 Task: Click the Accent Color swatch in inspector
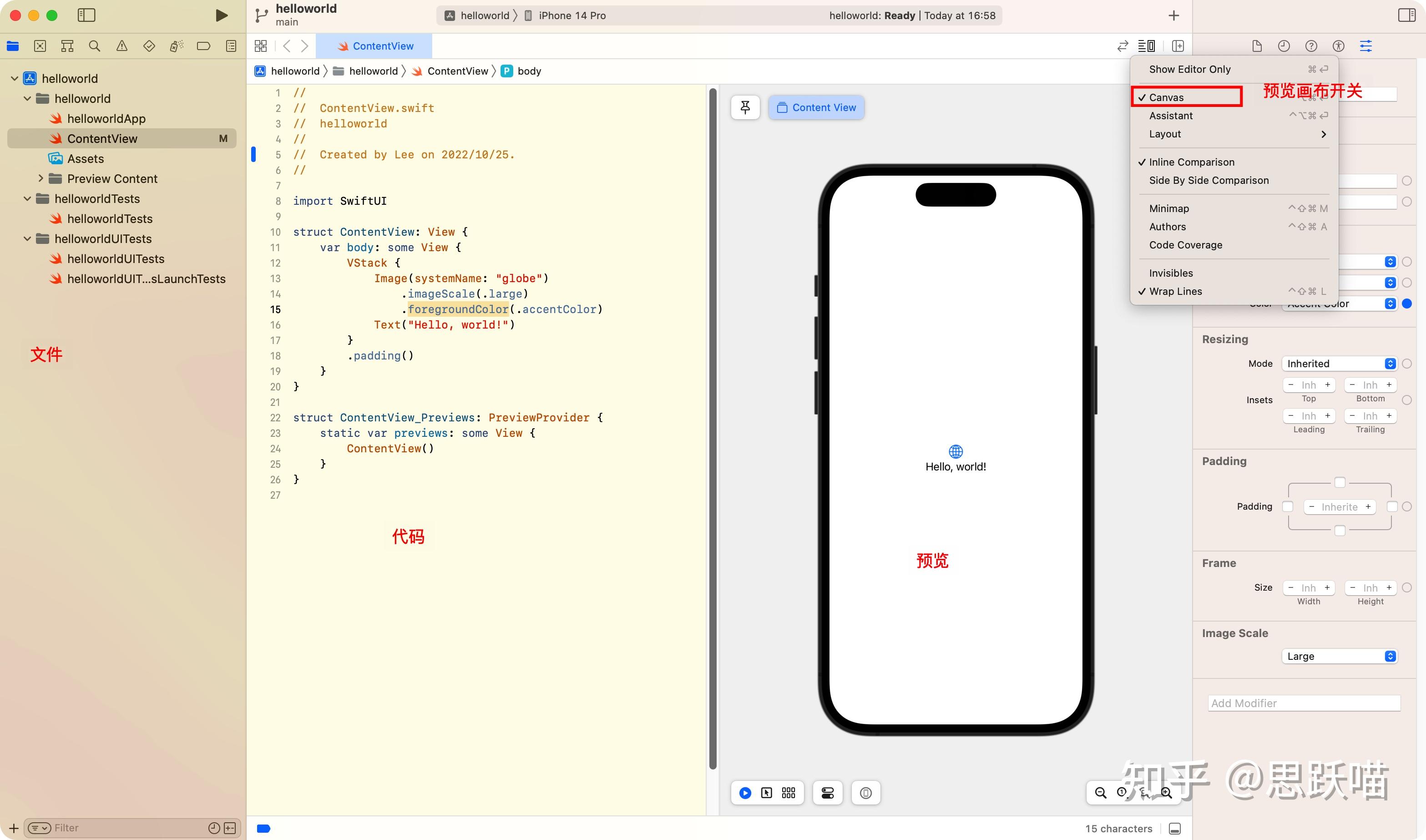(1408, 304)
